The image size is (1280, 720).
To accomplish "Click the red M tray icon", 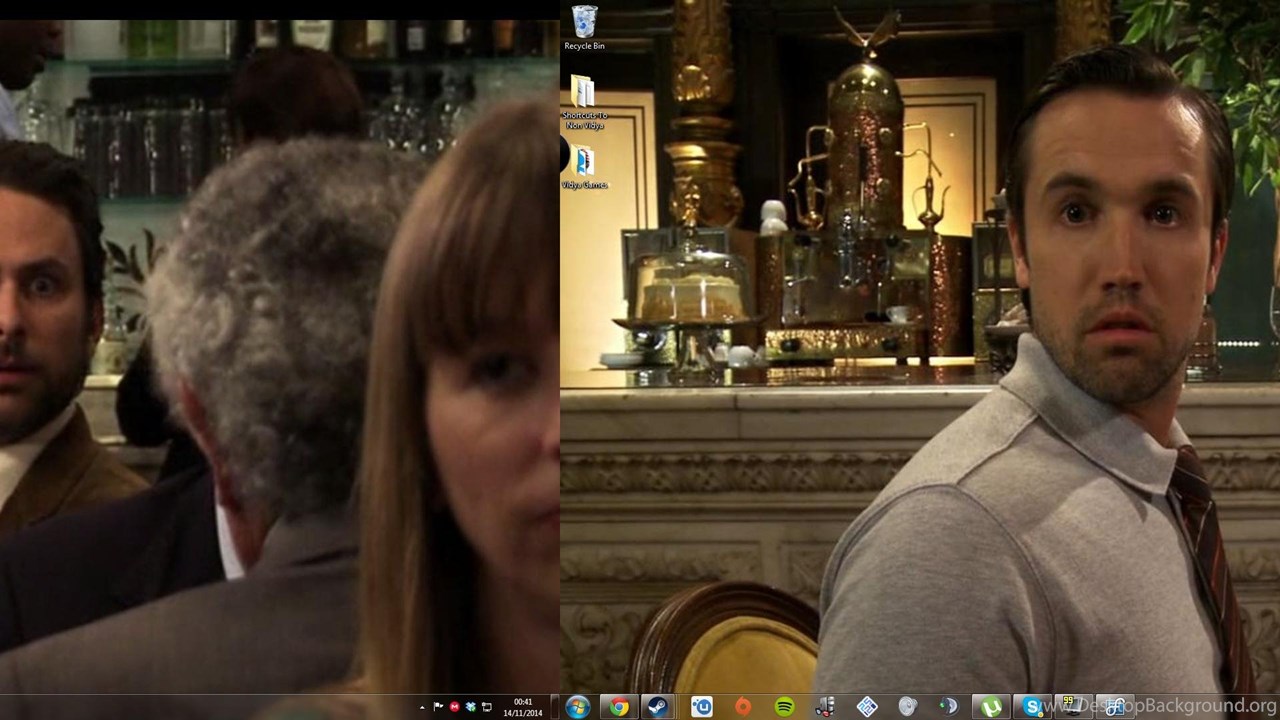I will pyautogui.click(x=455, y=707).
